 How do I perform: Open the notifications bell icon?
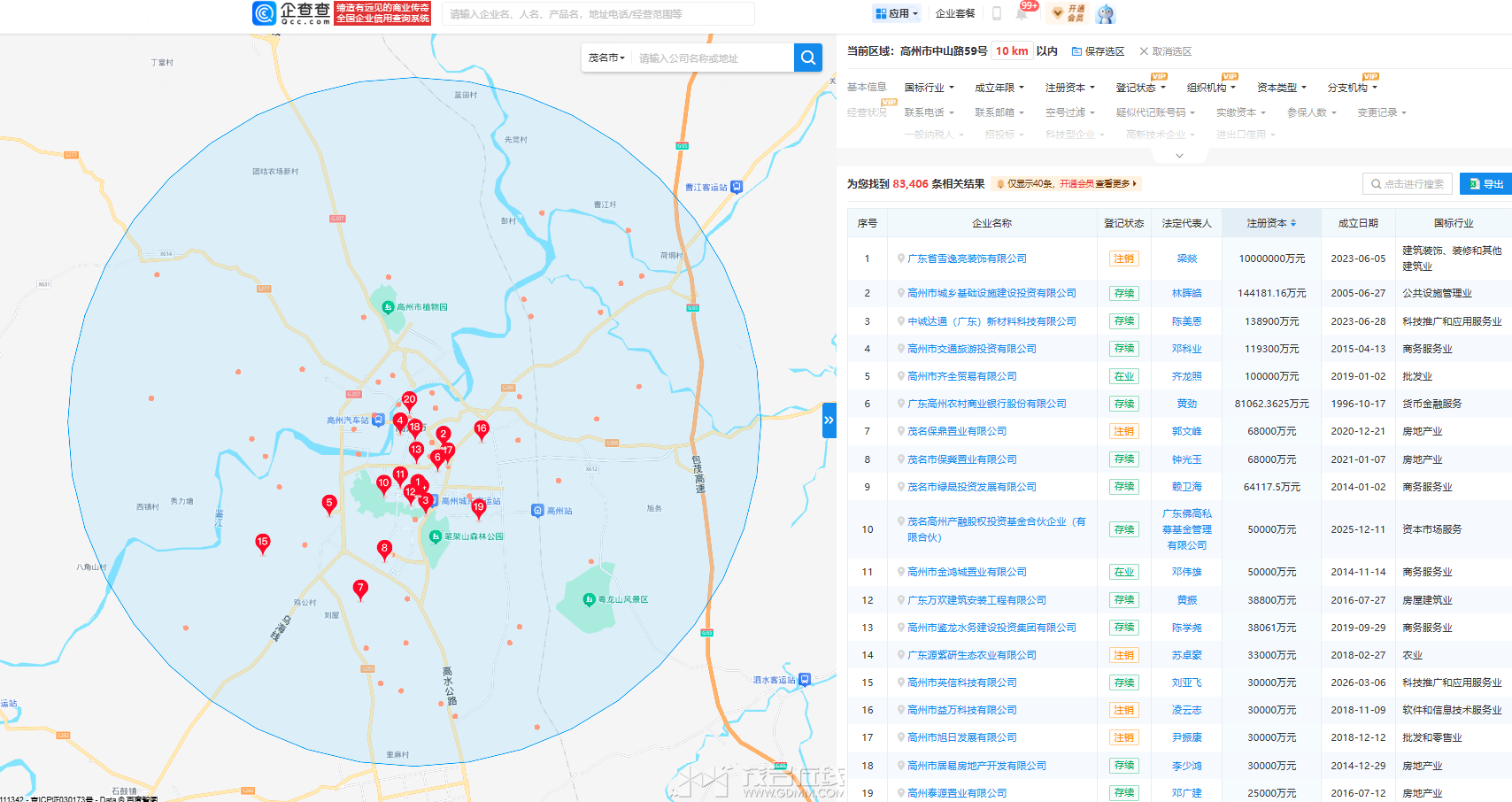click(1022, 13)
